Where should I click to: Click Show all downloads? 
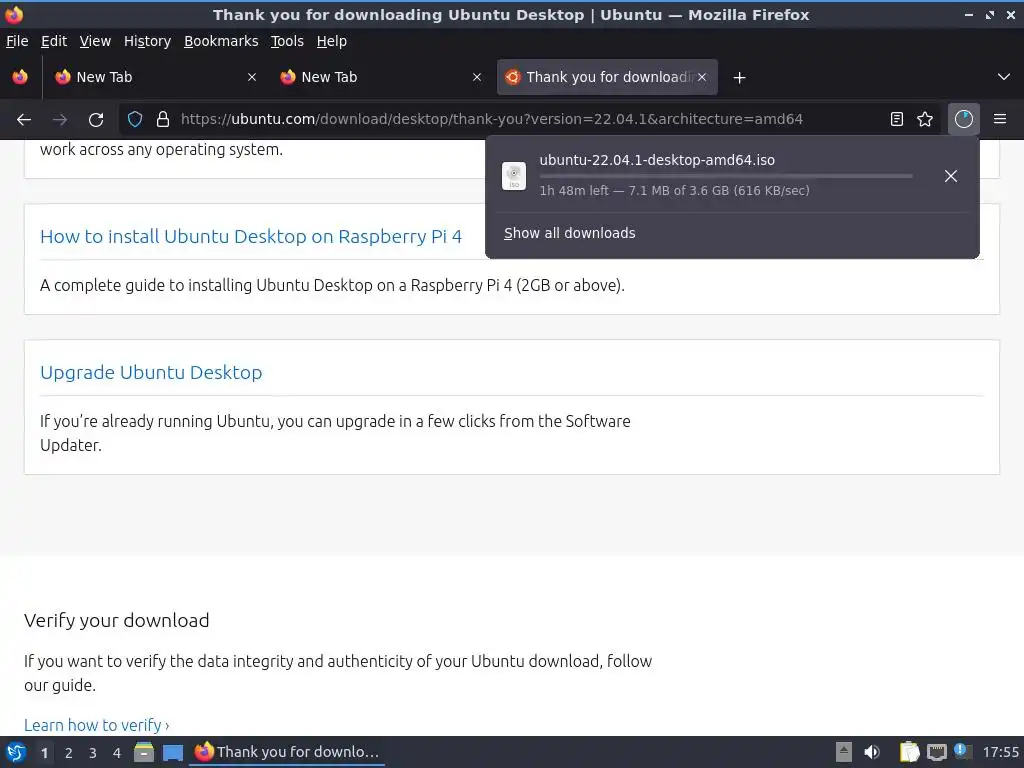[569, 233]
